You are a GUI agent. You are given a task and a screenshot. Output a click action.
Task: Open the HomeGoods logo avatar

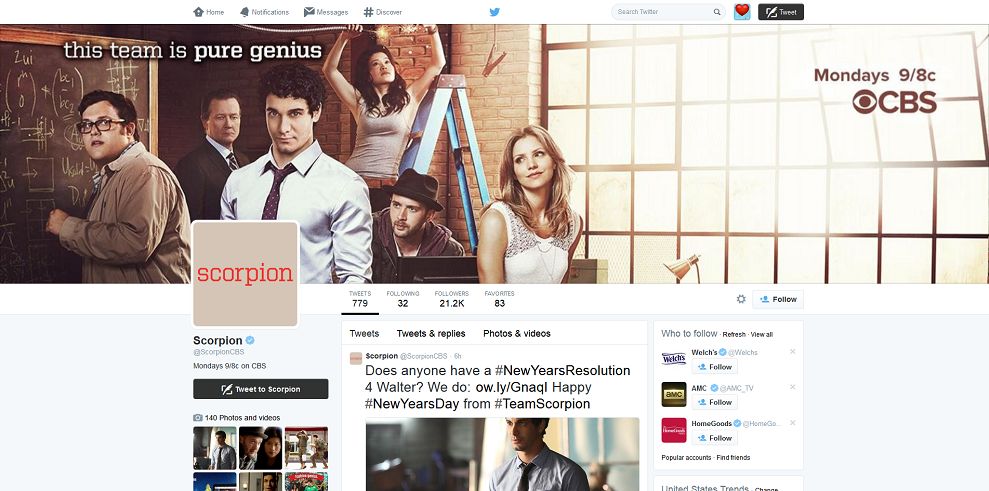(x=674, y=430)
